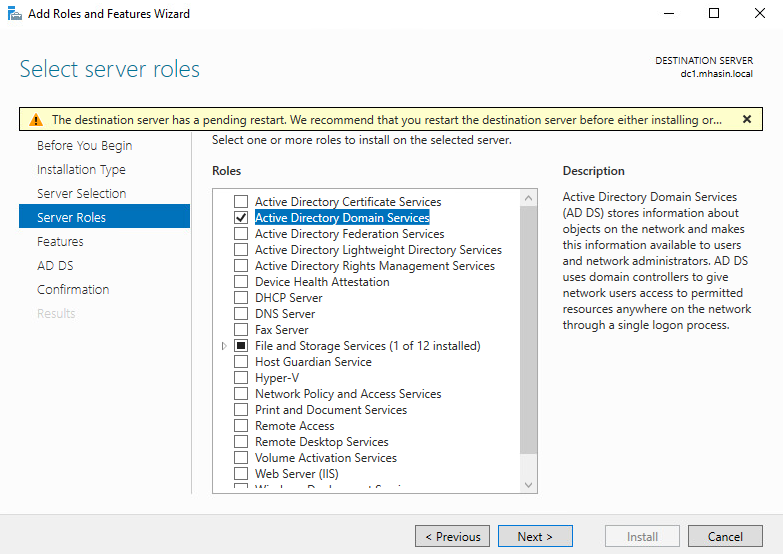This screenshot has width=783, height=554.
Task: Enable the DNS Server role checkbox
Action: click(241, 313)
